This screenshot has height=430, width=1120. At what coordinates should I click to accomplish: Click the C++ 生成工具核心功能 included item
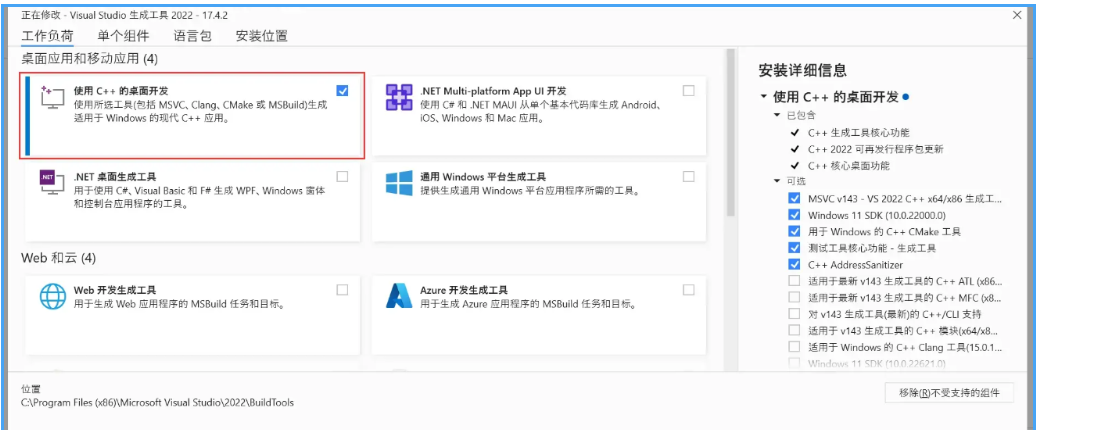tap(859, 133)
